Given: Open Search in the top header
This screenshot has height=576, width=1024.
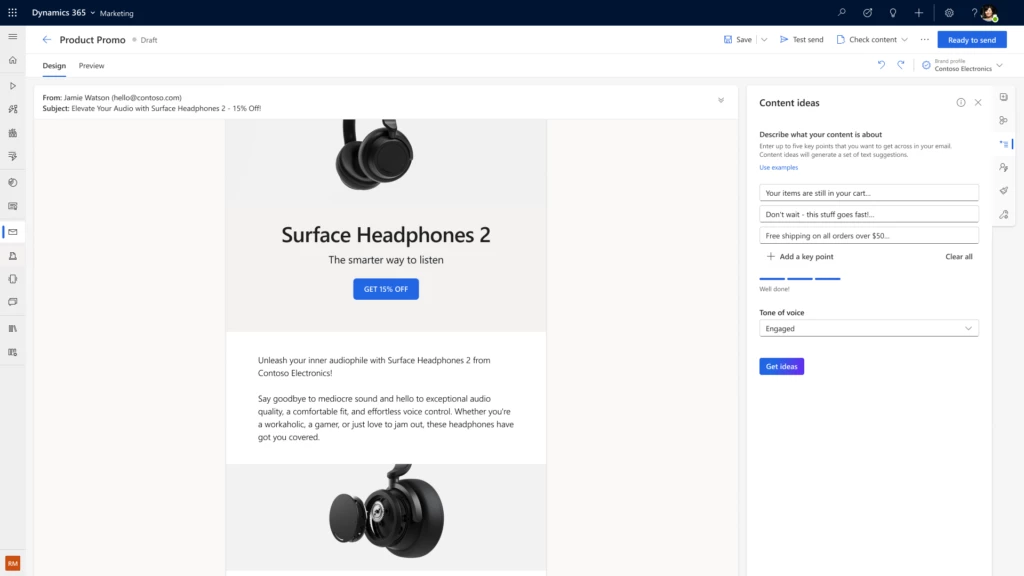Looking at the screenshot, I should (842, 13).
